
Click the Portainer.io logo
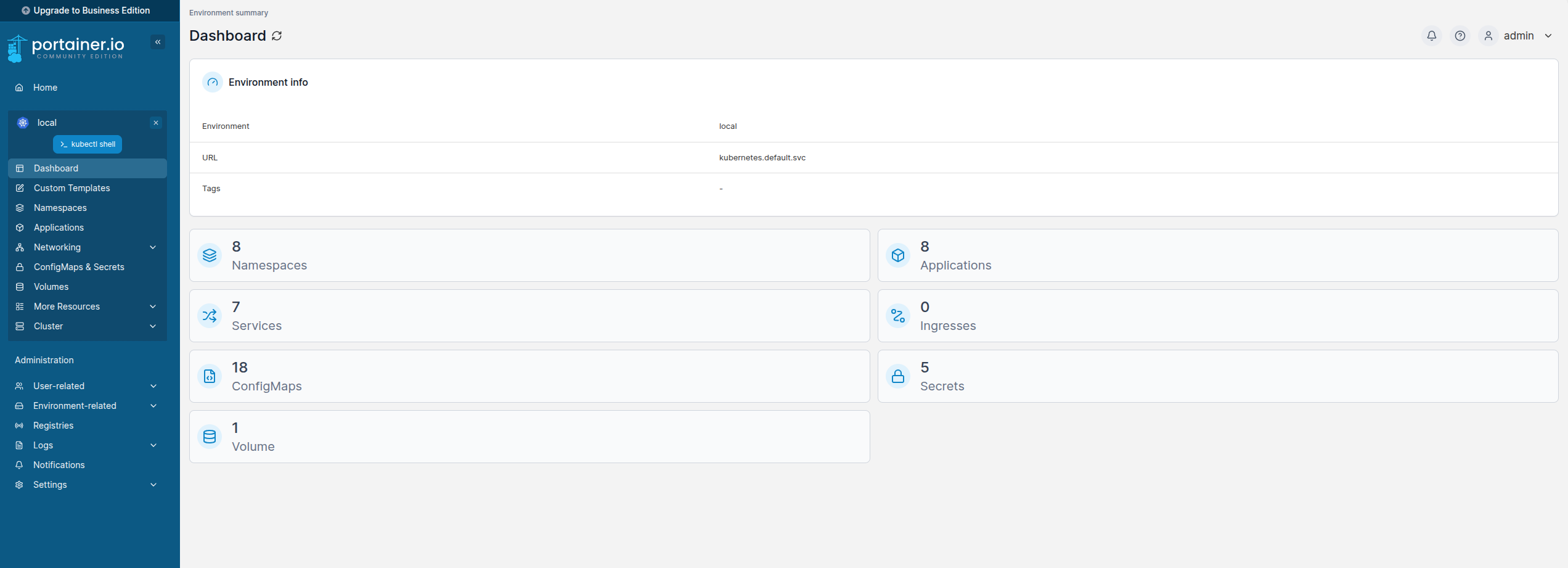[66, 48]
